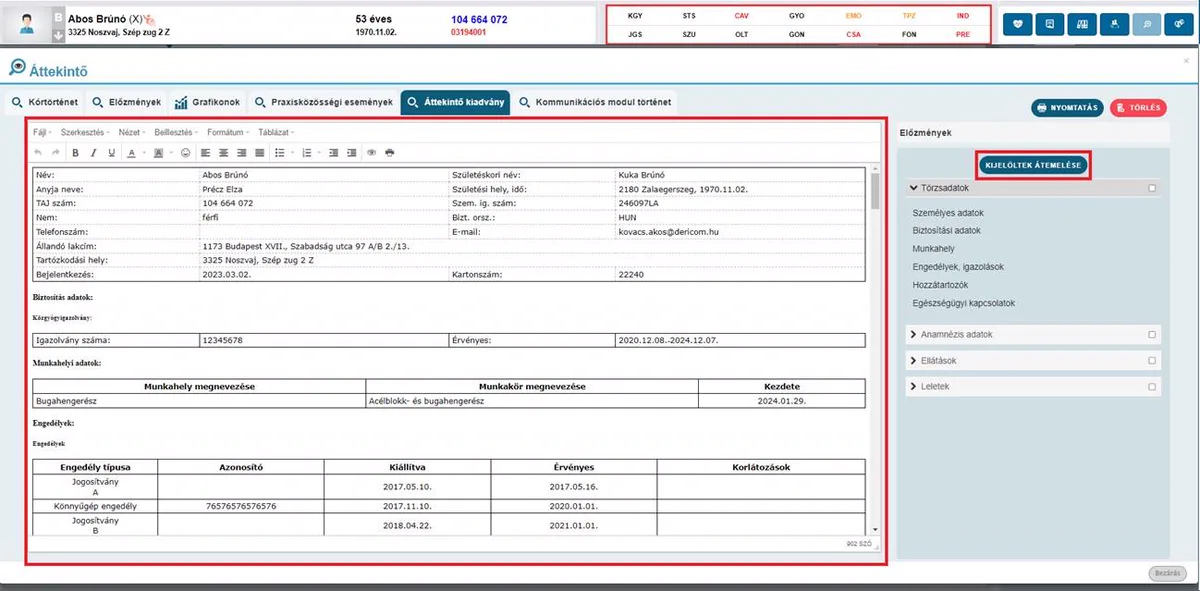Open the heart health button in header
Viewport: 1200px width, 591px height.
1017,23
